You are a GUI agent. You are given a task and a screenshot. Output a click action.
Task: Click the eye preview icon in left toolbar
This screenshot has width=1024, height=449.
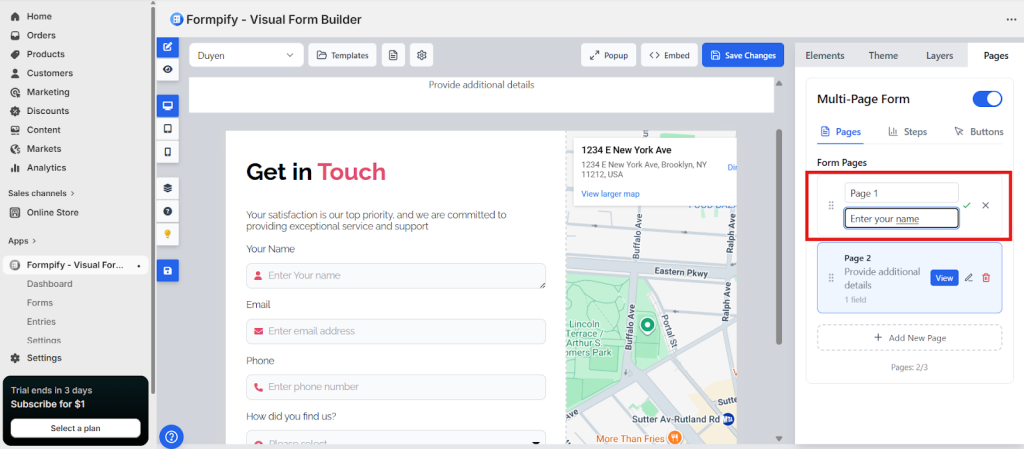coord(168,69)
